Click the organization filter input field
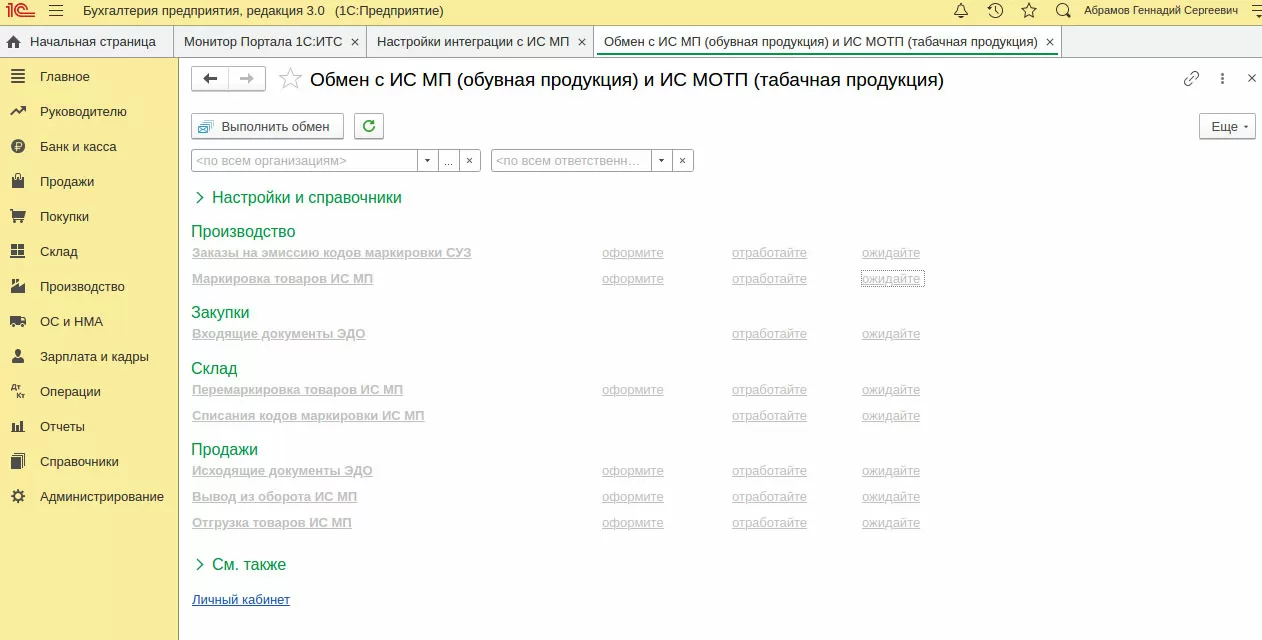Viewport: 1262px width, 640px height. [304, 160]
